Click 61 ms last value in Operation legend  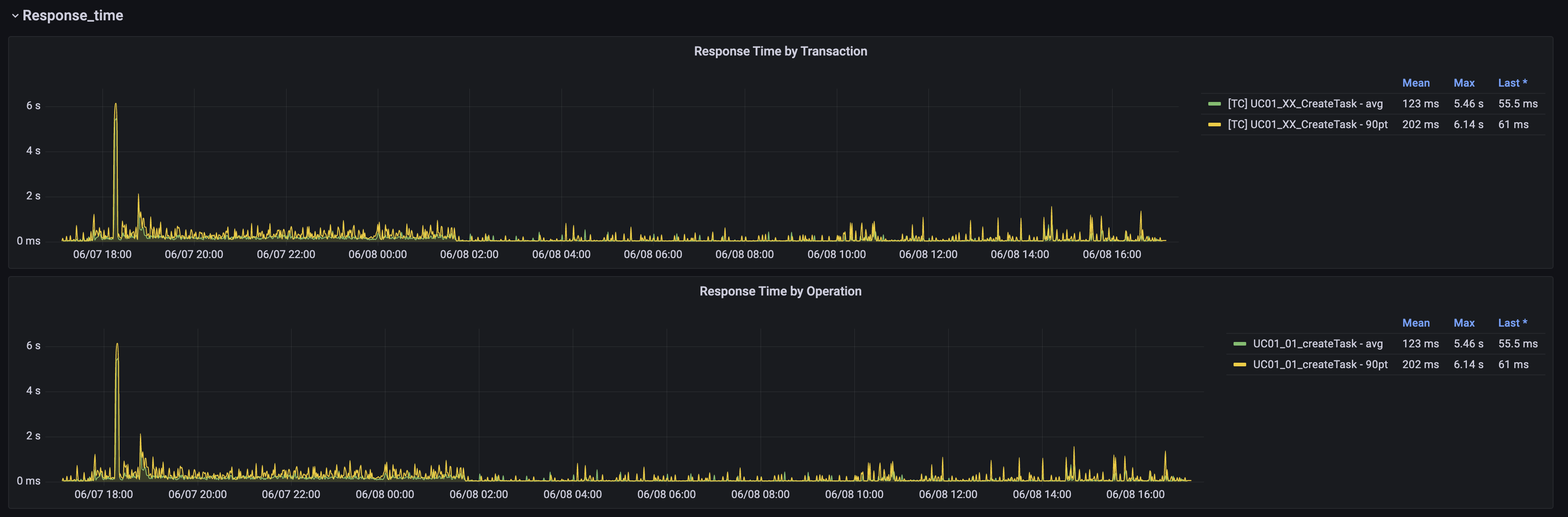pyautogui.click(x=1513, y=365)
